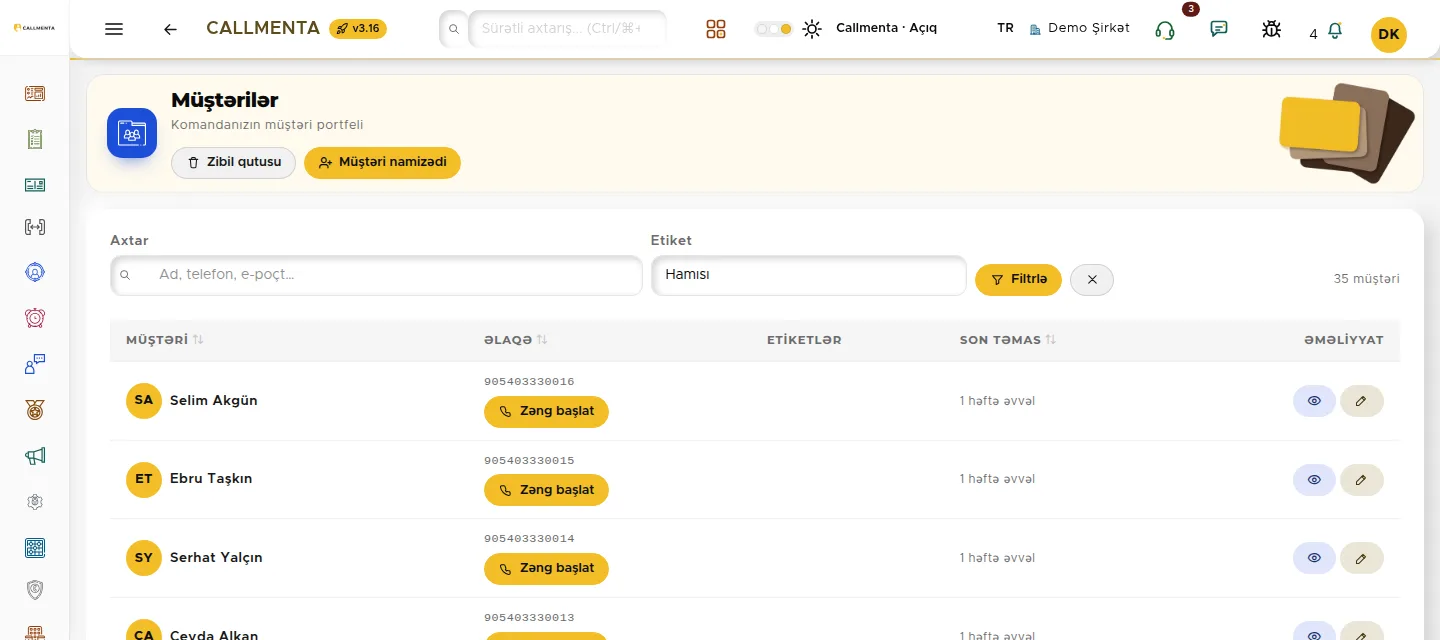Click the SY avatar of Serhat Yalçın
Screen dimensions: 1440x640
[x=144, y=557]
